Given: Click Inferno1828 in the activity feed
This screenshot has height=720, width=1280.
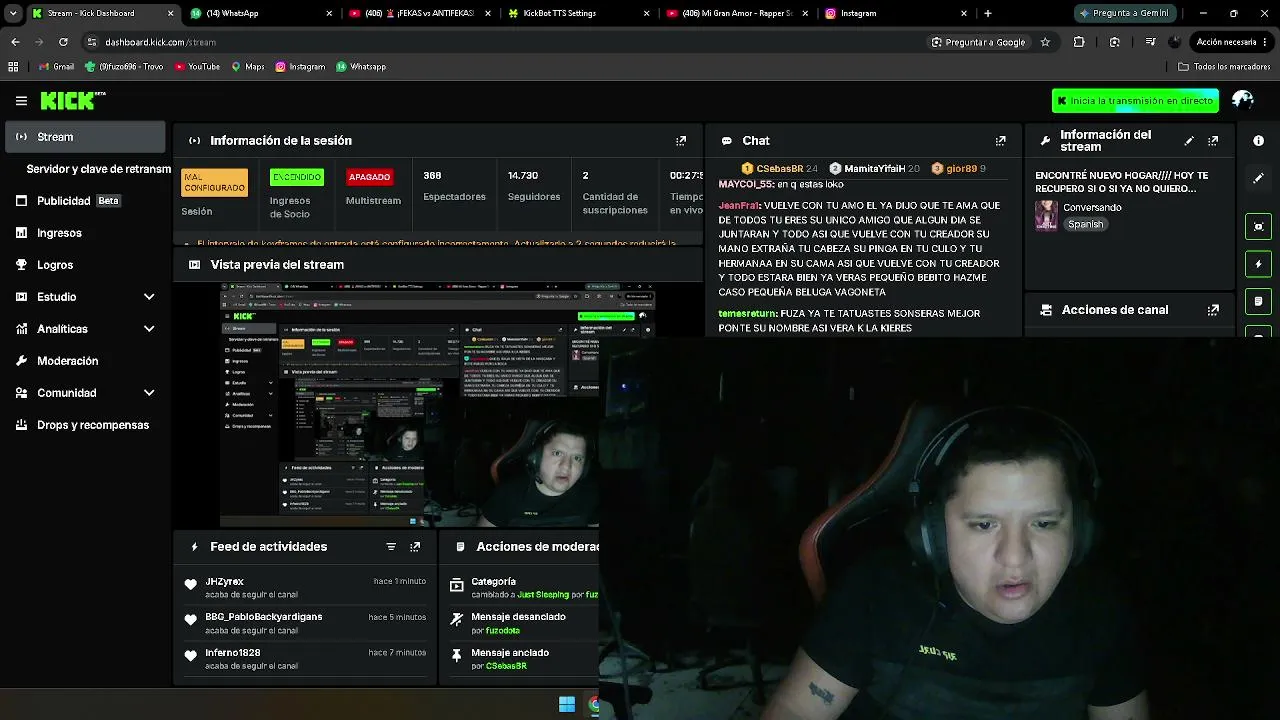Looking at the screenshot, I should pyautogui.click(x=233, y=653).
